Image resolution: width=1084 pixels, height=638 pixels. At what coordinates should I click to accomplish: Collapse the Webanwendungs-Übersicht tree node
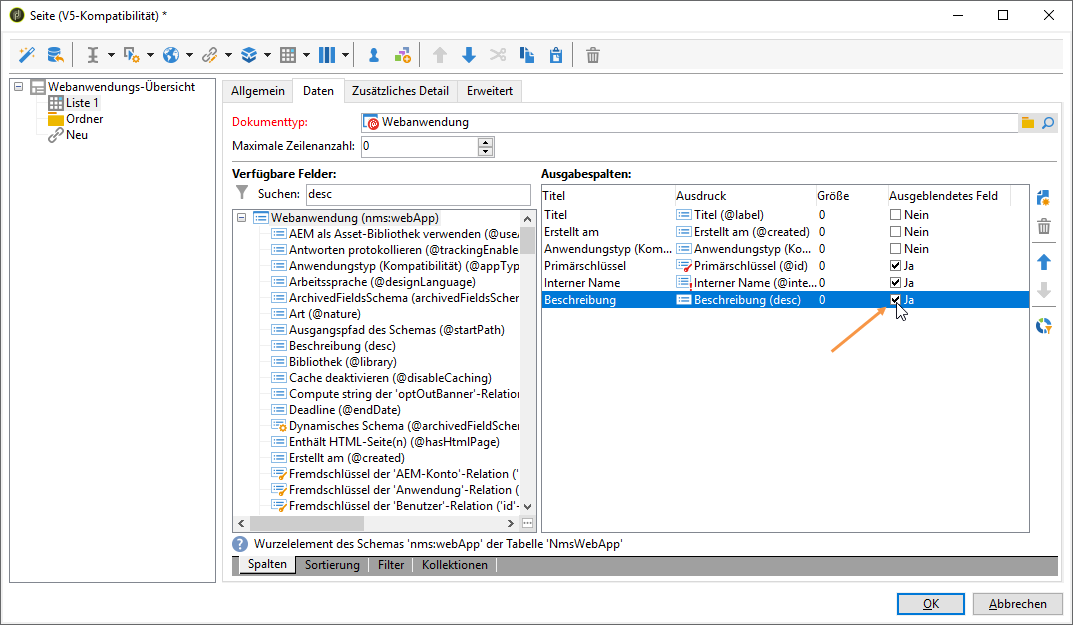click(x=19, y=87)
